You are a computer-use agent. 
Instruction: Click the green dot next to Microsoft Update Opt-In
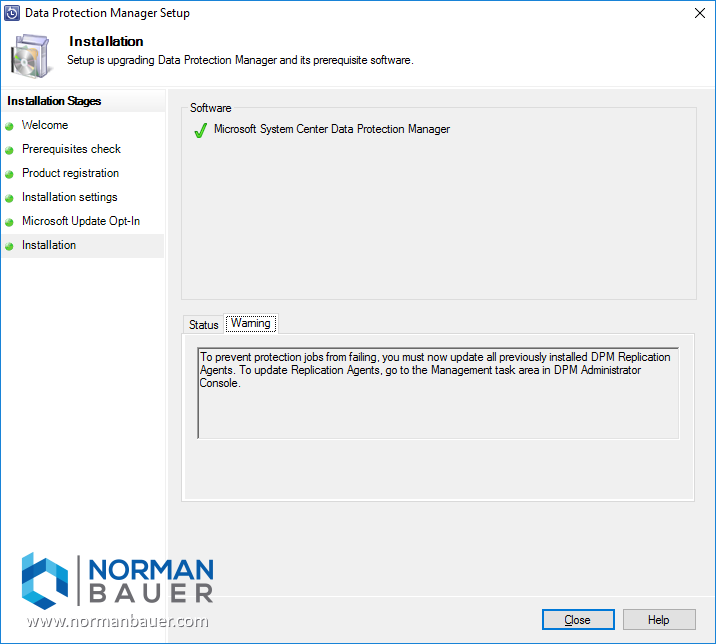click(9, 222)
